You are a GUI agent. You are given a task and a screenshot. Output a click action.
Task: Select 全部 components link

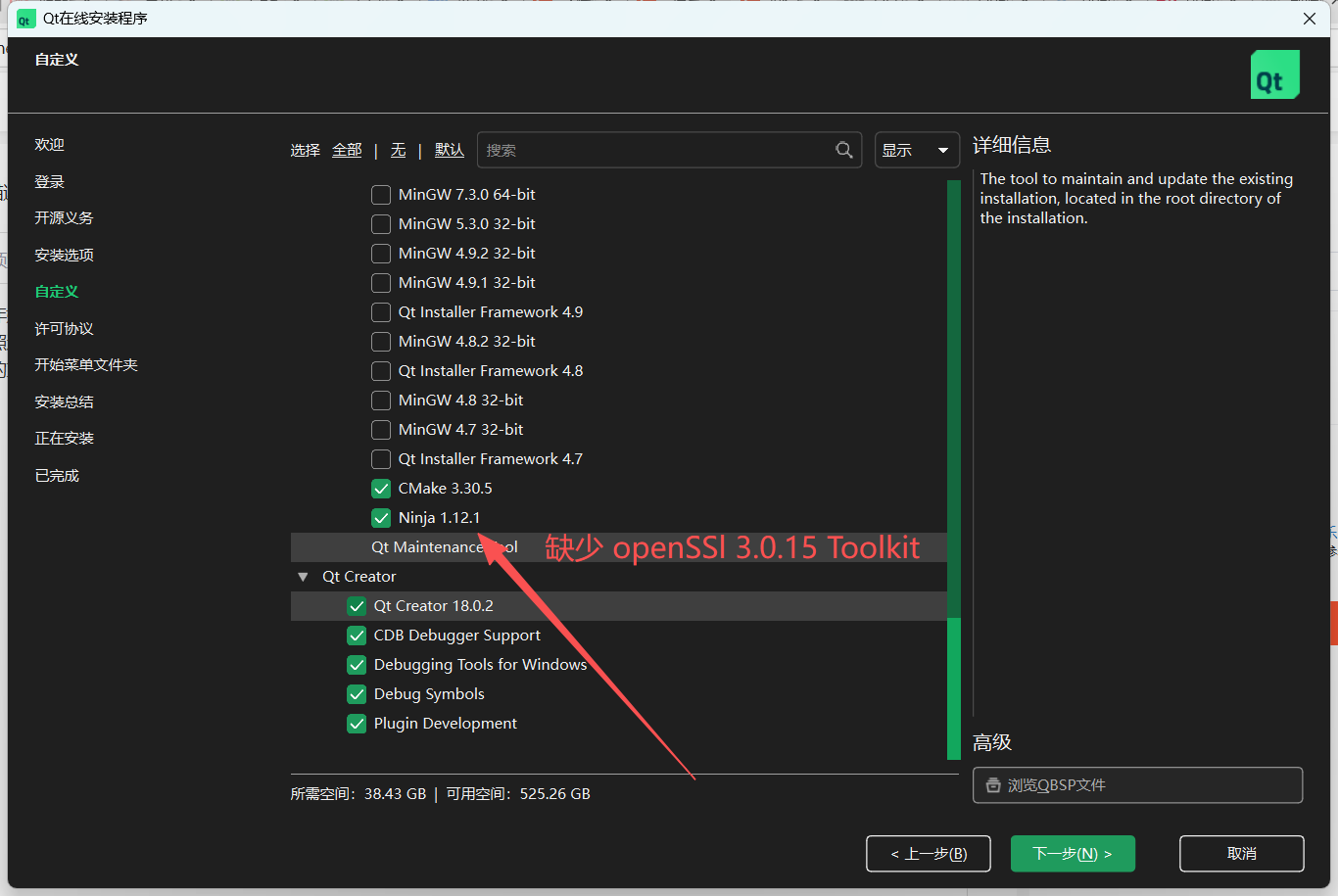[347, 150]
